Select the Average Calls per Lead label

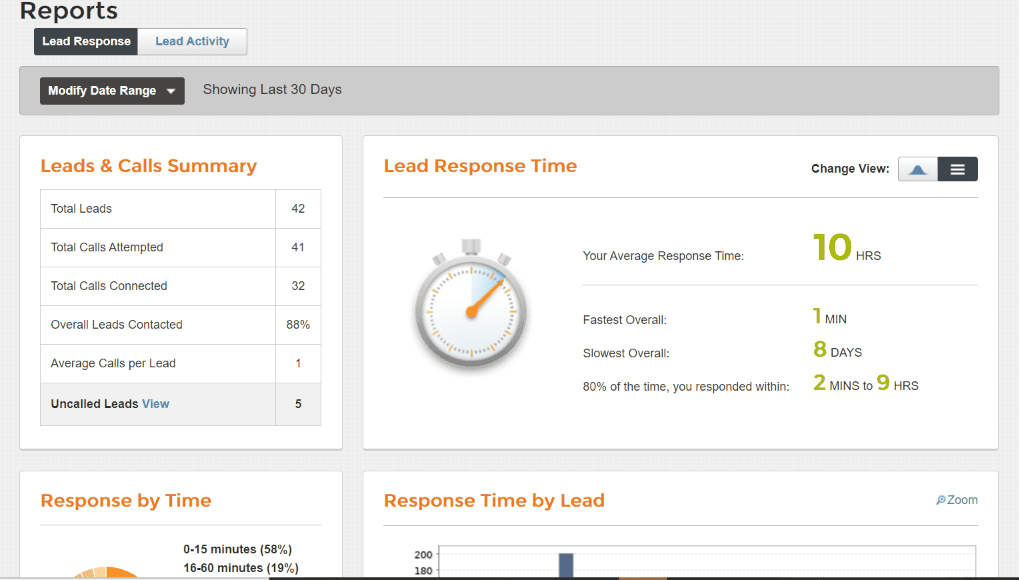click(113, 363)
